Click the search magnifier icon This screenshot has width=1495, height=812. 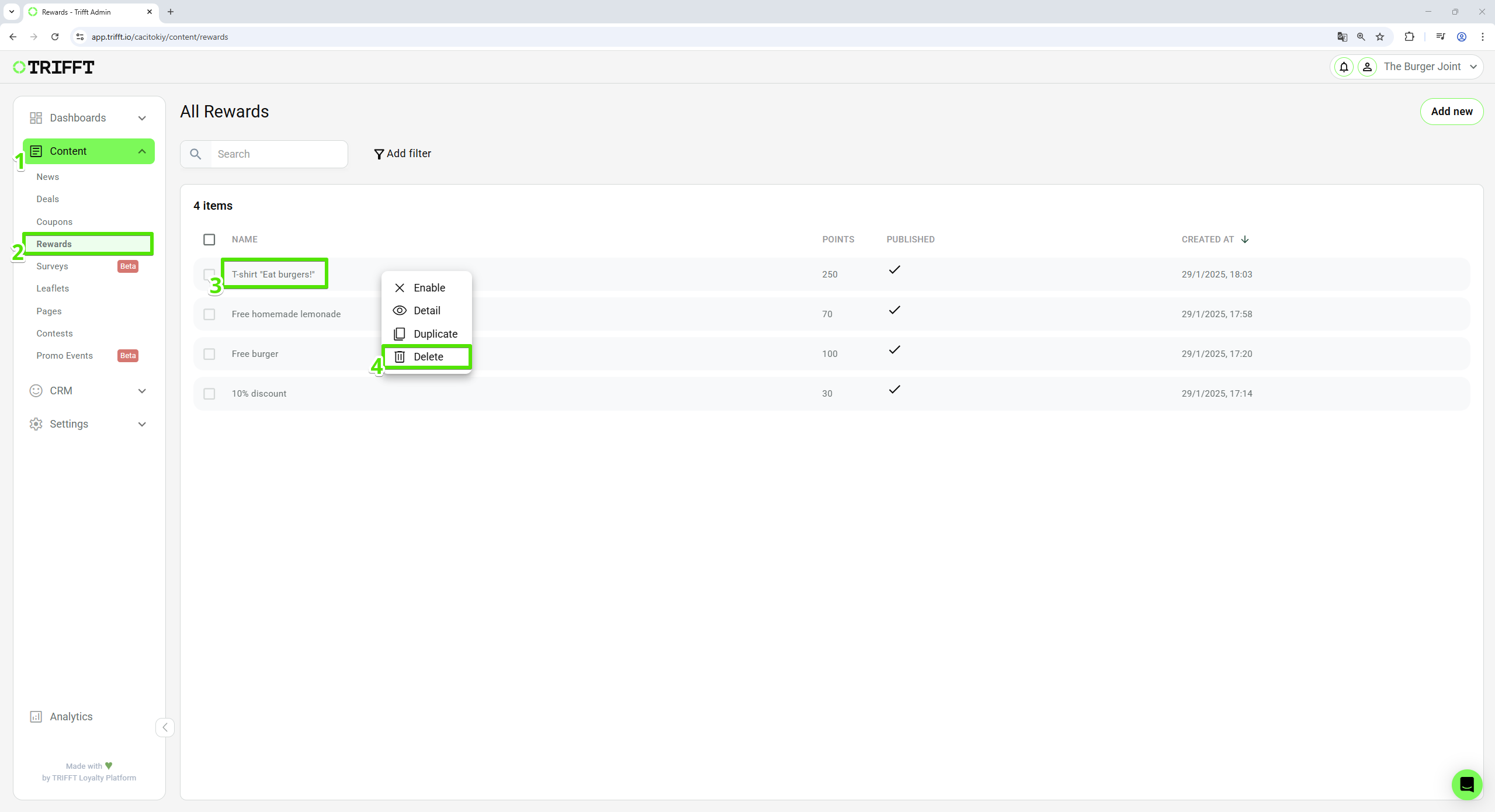(196, 154)
